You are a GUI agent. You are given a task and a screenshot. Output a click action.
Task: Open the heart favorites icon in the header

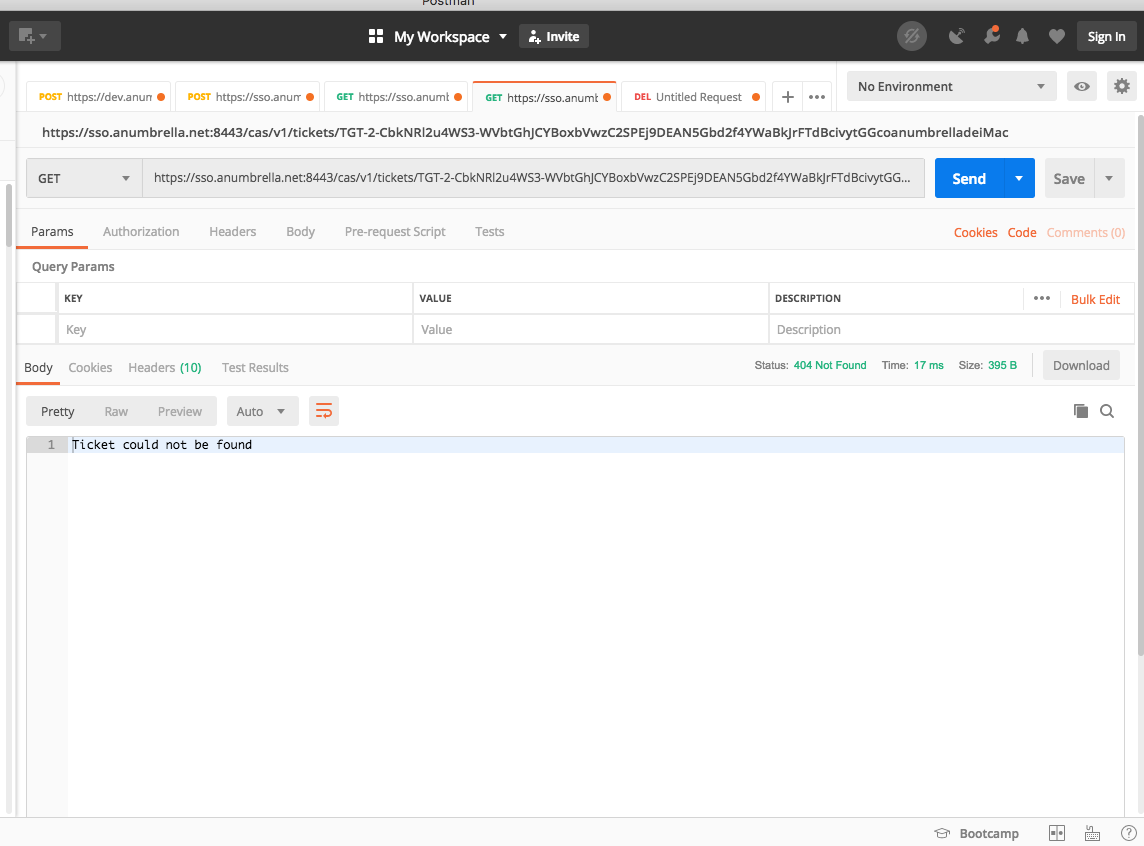(x=1056, y=36)
